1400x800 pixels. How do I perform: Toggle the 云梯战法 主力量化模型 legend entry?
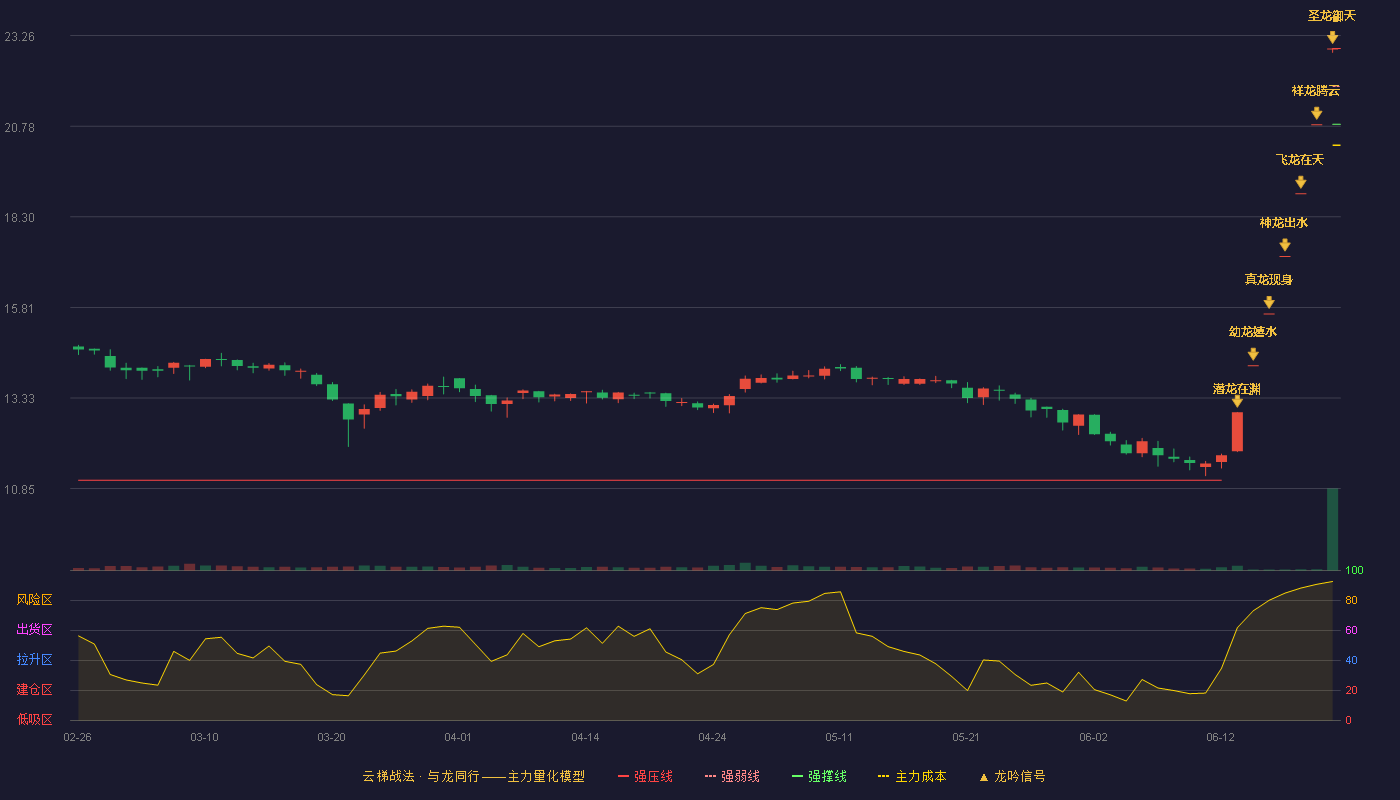473,776
